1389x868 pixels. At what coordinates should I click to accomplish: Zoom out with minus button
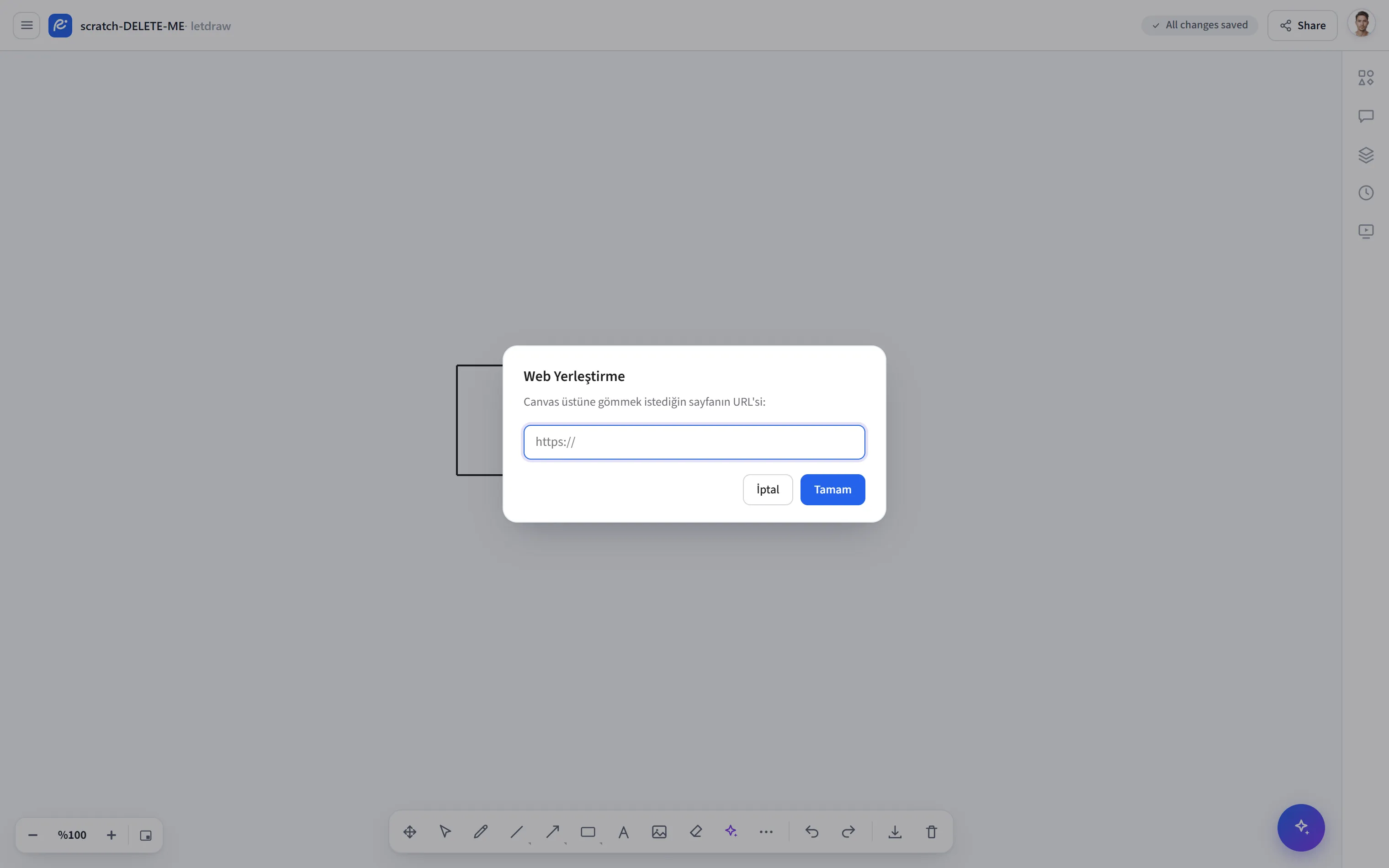coord(33,835)
